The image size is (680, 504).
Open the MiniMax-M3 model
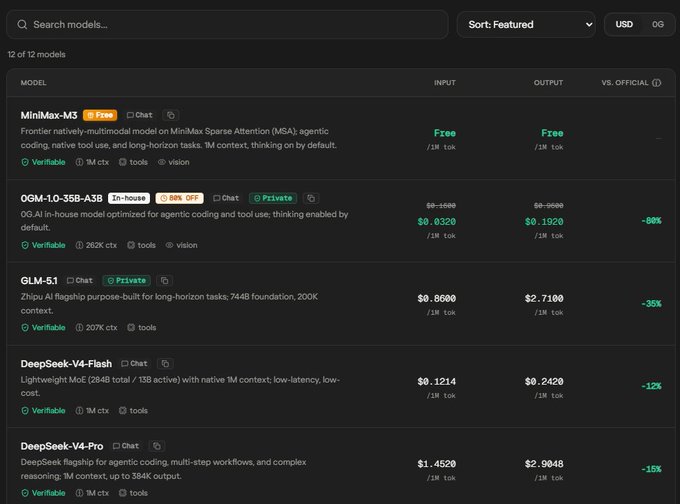coord(49,115)
